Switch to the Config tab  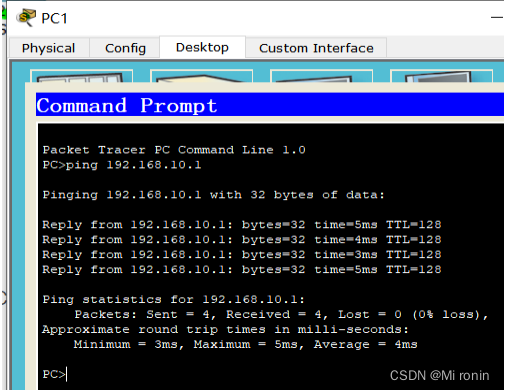click(x=125, y=48)
